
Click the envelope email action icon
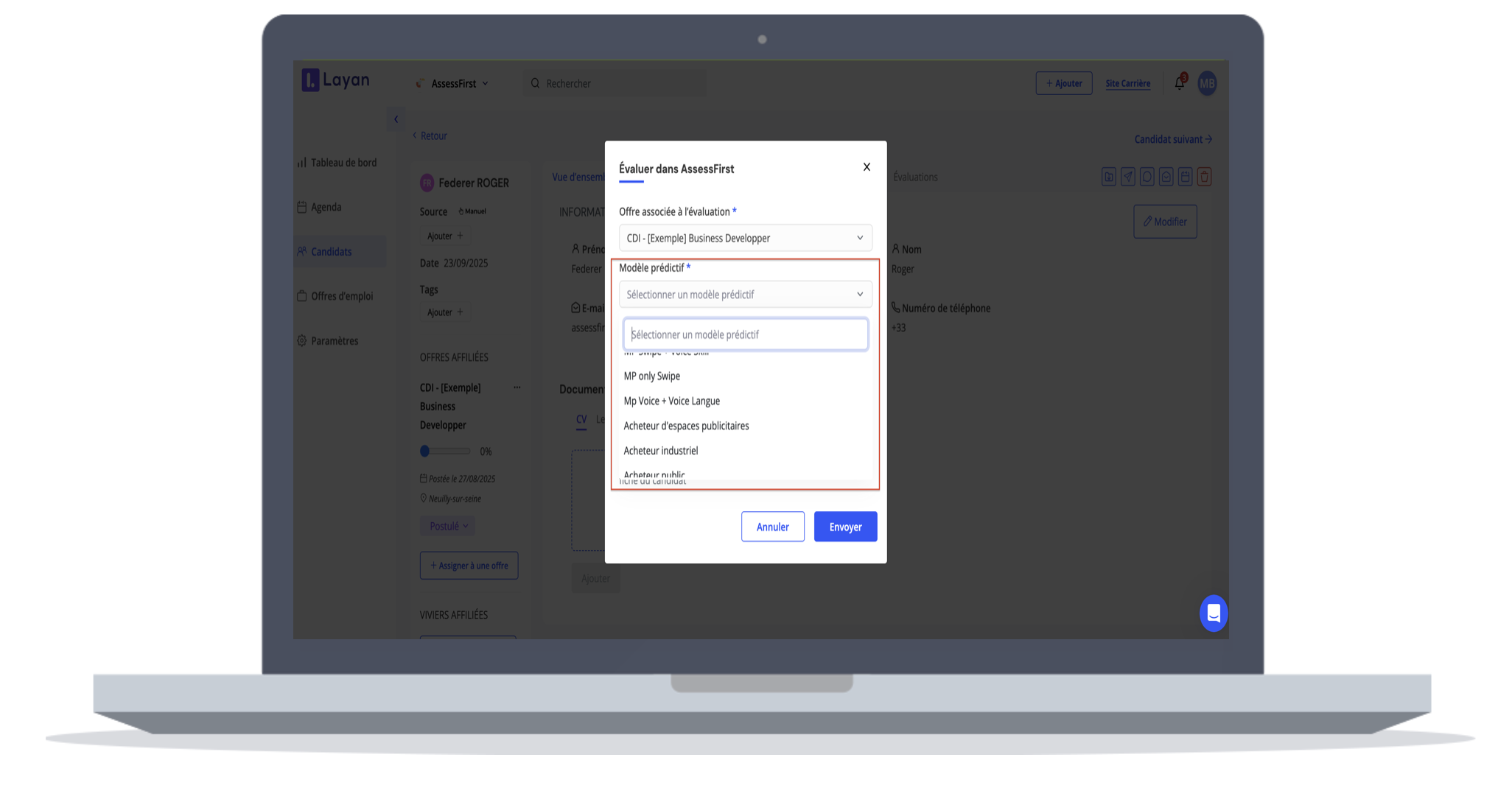1166,177
